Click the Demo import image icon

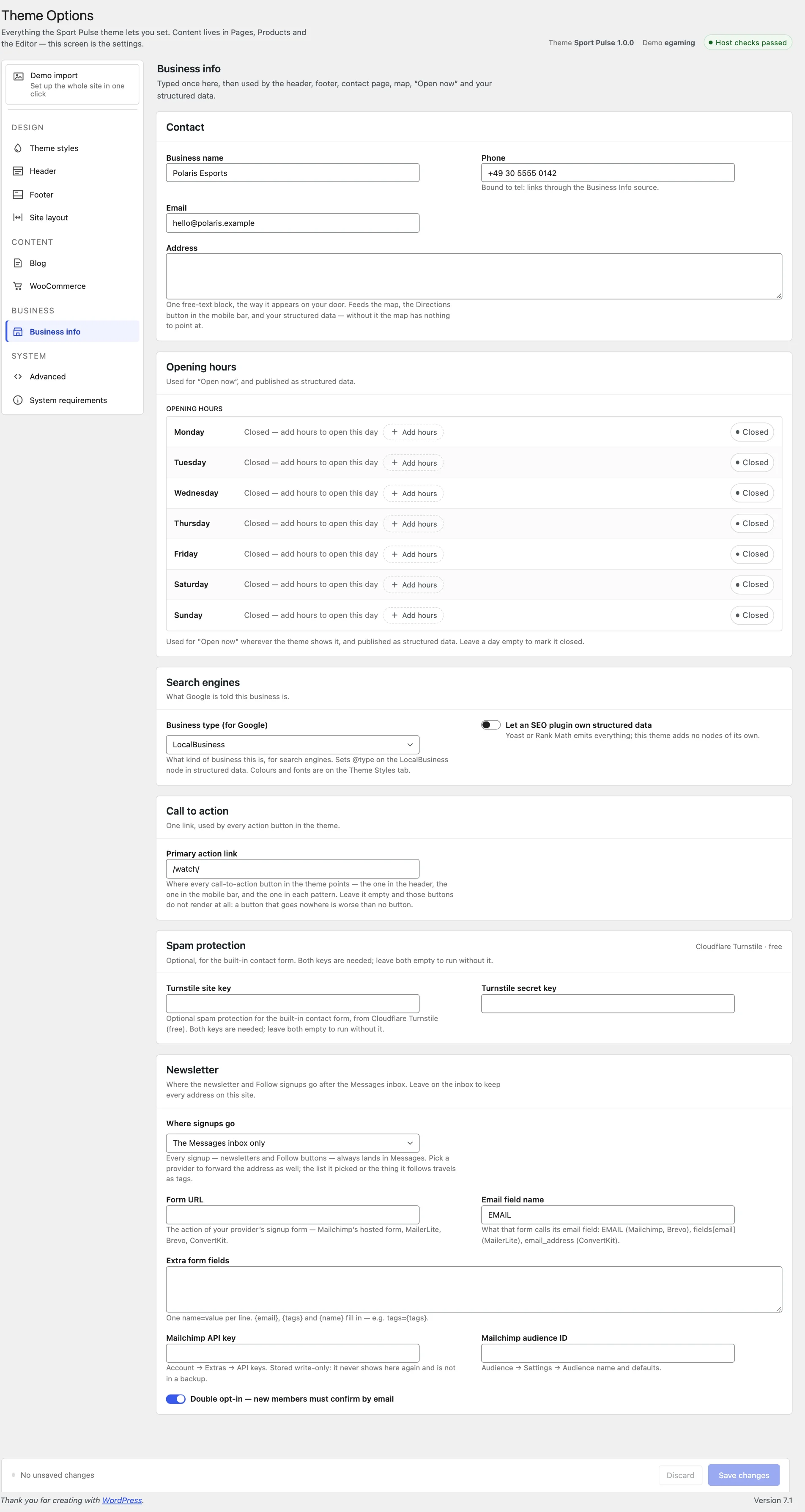pyautogui.click(x=18, y=76)
